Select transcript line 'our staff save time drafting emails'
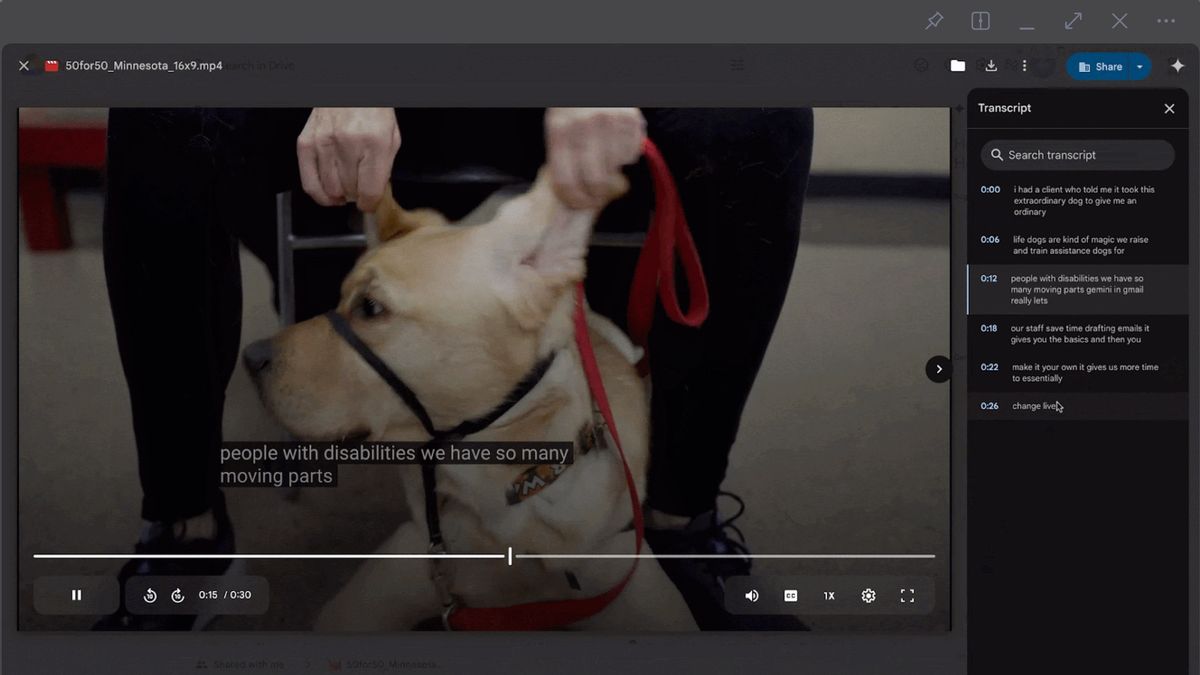Screen dimensions: 1200x675 click(1078, 334)
